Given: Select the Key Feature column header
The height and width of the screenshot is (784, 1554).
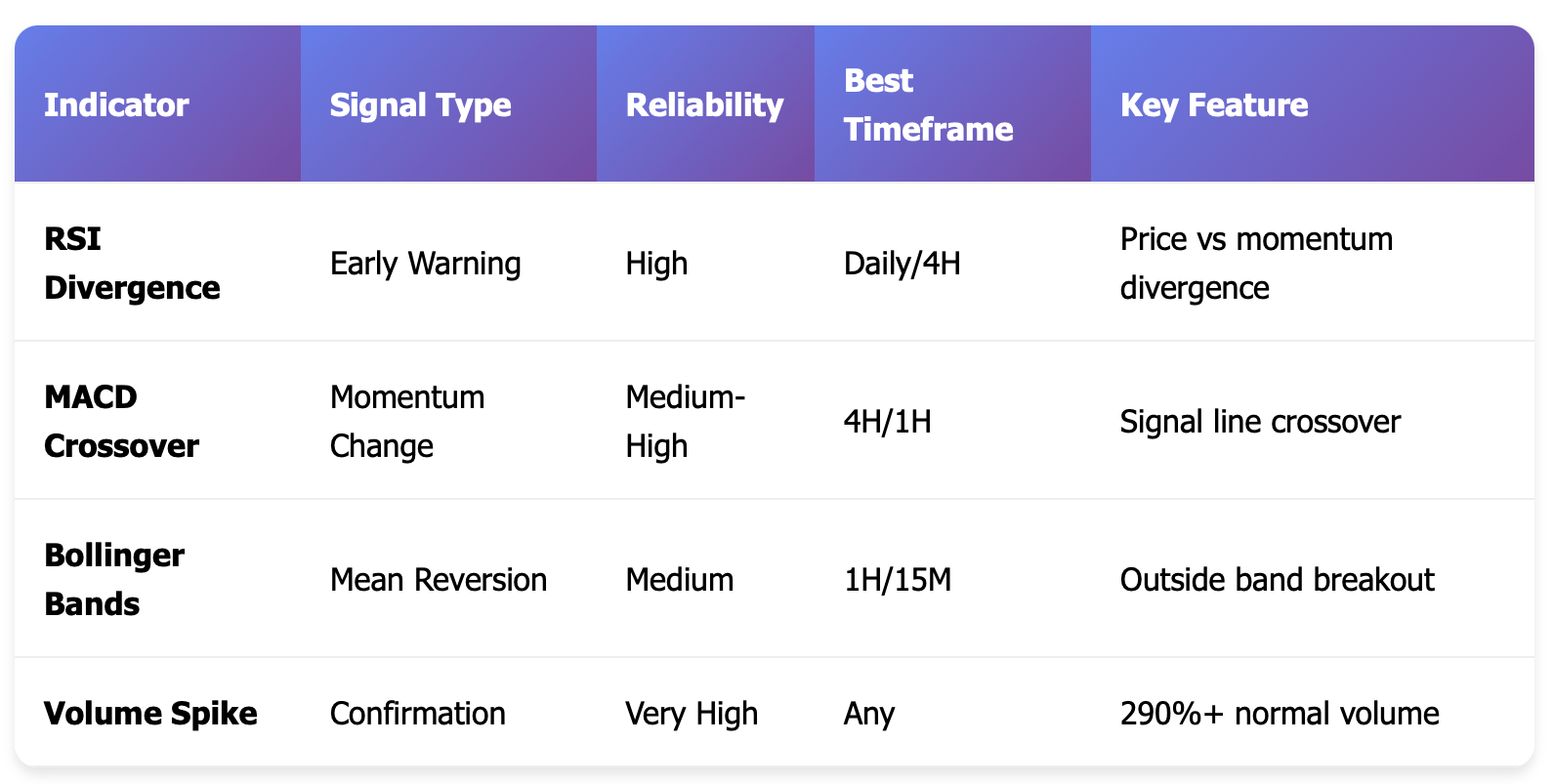Looking at the screenshot, I should pos(1312,104).
